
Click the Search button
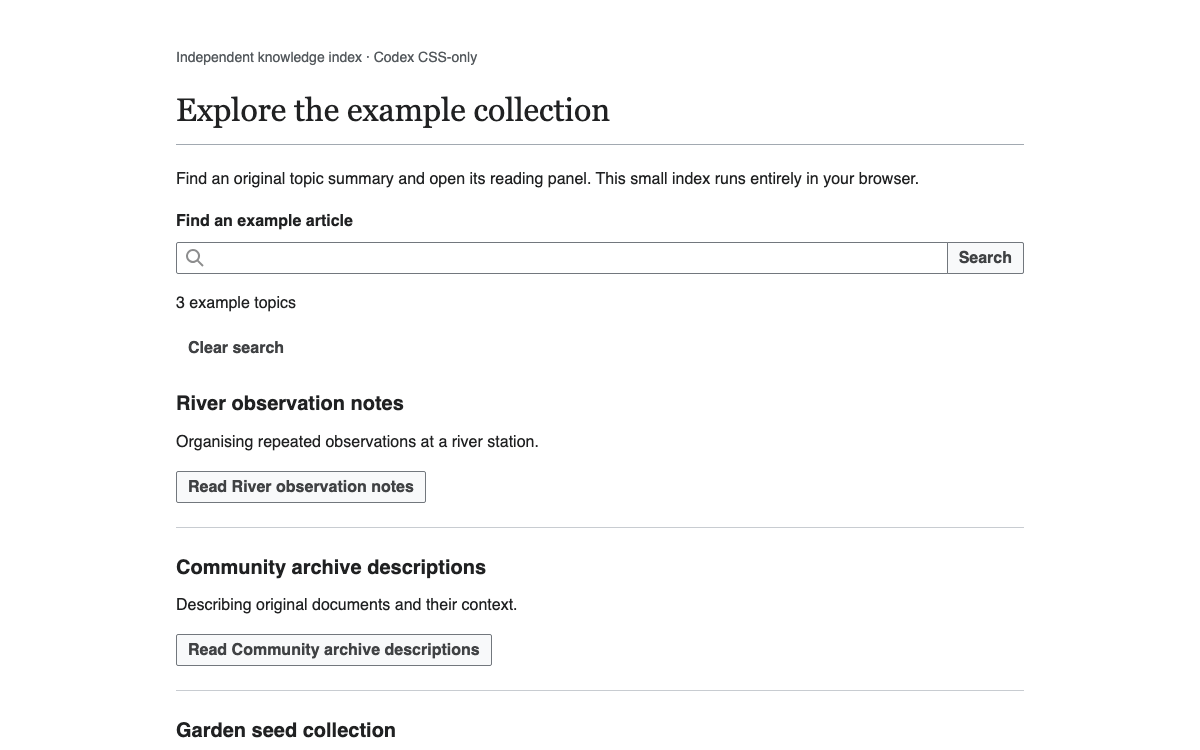click(x=985, y=258)
